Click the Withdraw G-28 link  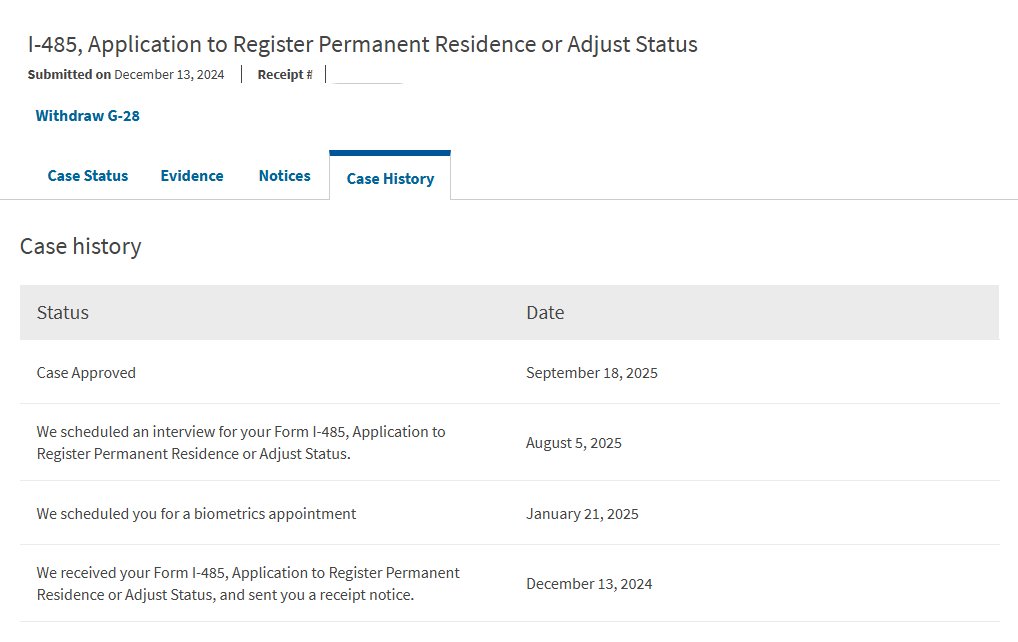(87, 116)
